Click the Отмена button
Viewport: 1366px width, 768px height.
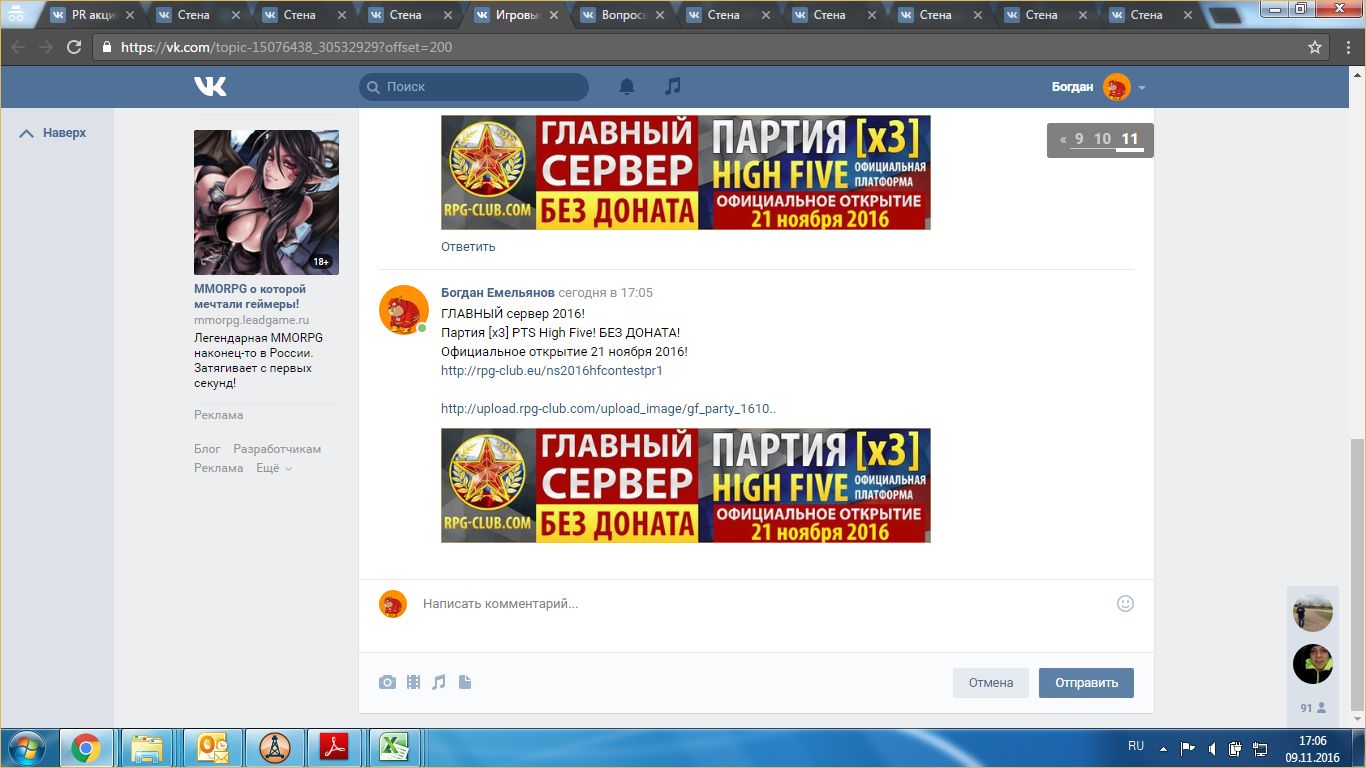(x=990, y=683)
